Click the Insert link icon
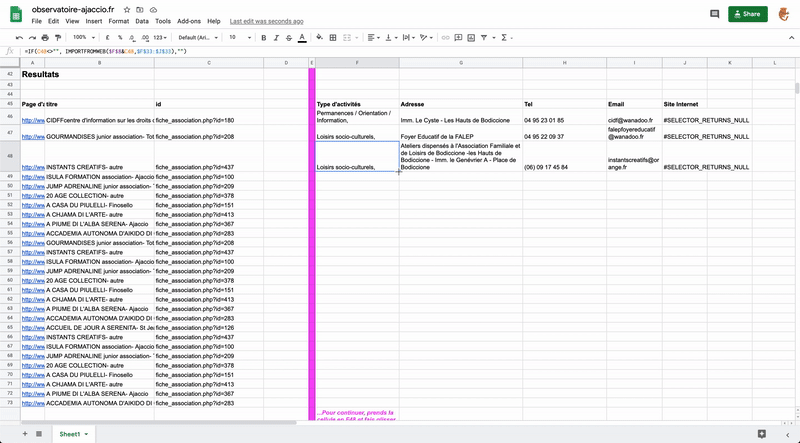 [x=445, y=38]
